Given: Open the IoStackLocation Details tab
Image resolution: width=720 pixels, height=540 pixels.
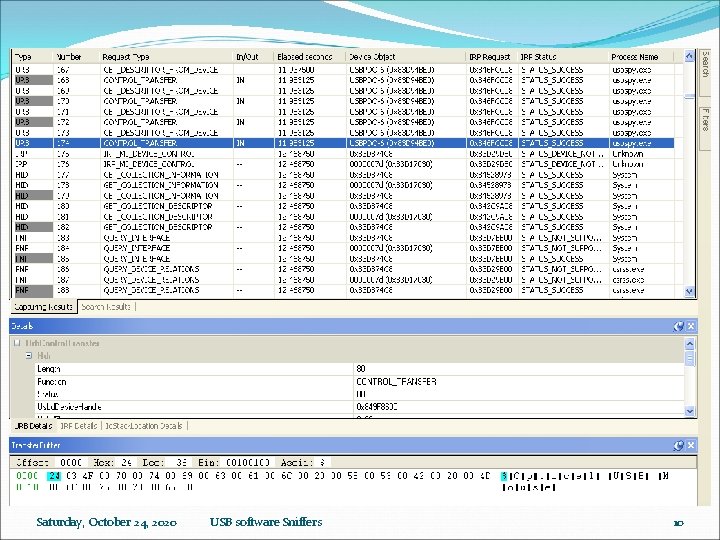Looking at the screenshot, I should tap(144, 426).
